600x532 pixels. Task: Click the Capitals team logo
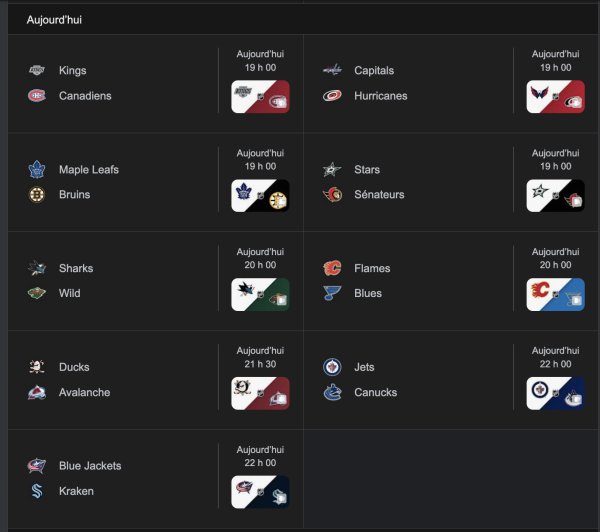coord(332,70)
